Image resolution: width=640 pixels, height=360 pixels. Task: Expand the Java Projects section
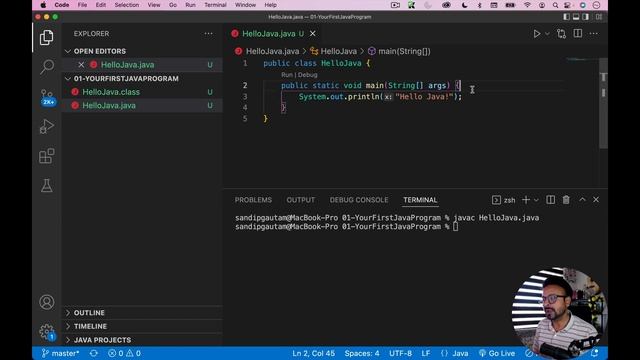click(141, 340)
